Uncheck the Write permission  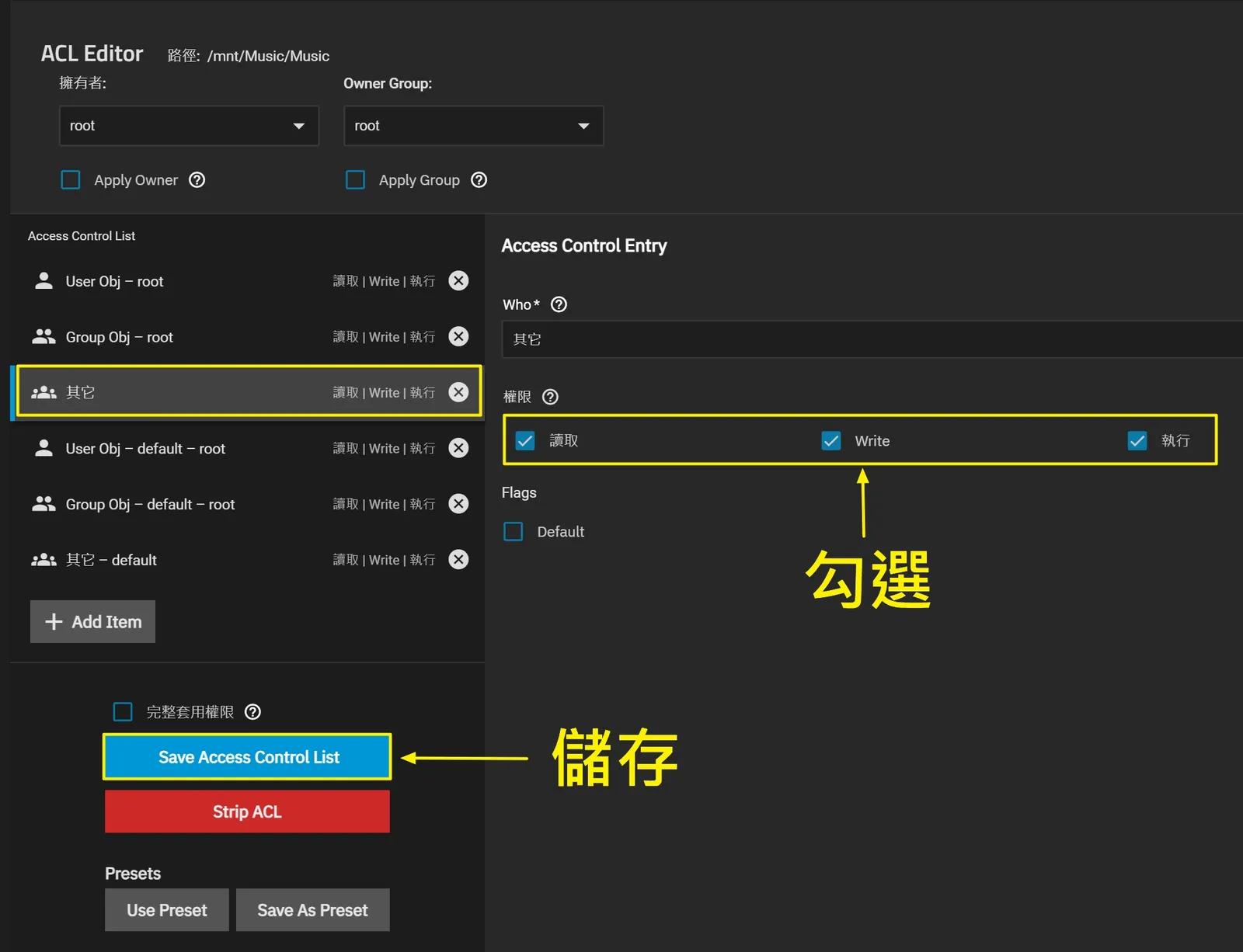[831, 441]
